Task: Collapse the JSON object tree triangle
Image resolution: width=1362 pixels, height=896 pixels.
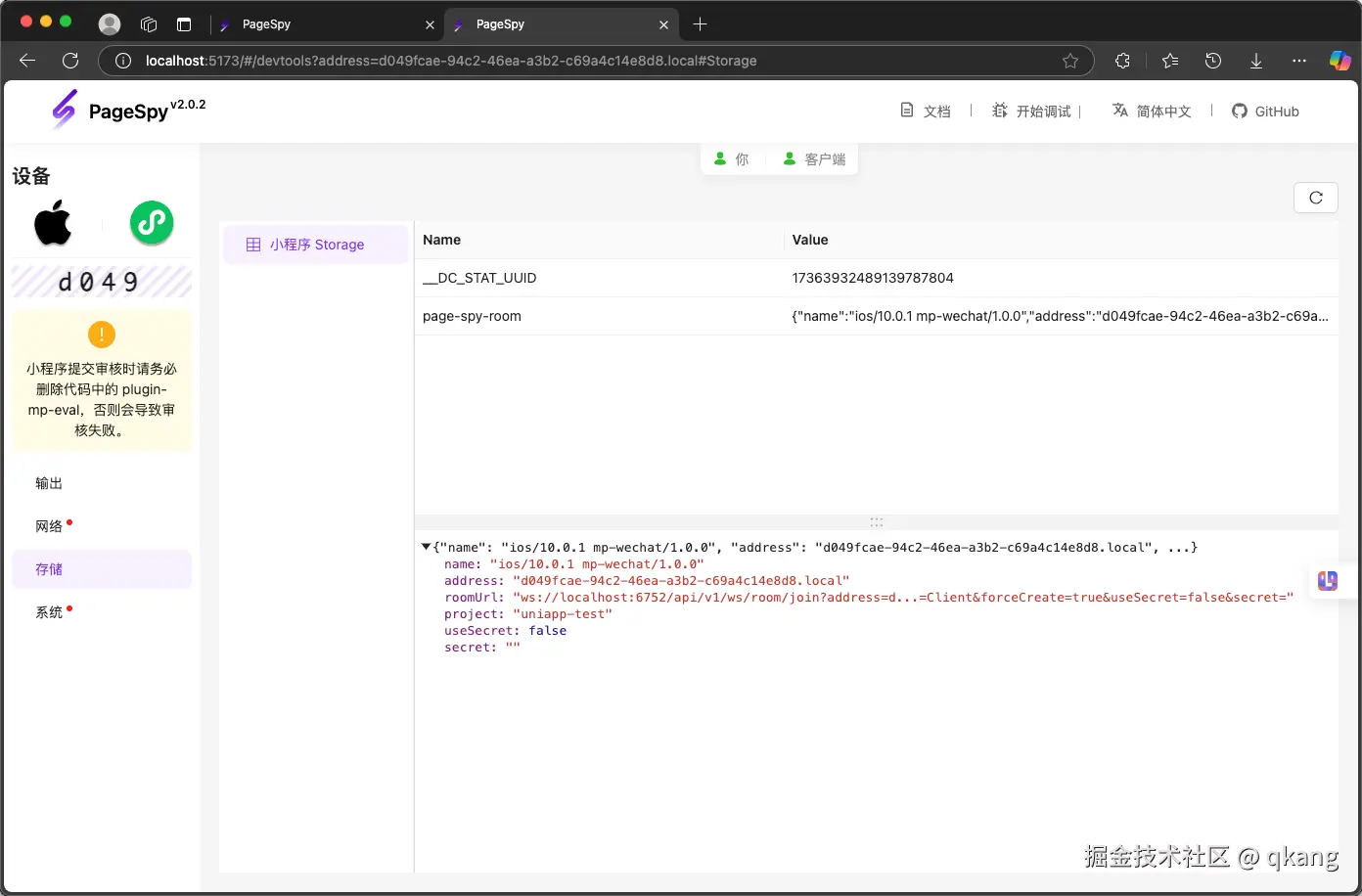Action: (x=426, y=547)
